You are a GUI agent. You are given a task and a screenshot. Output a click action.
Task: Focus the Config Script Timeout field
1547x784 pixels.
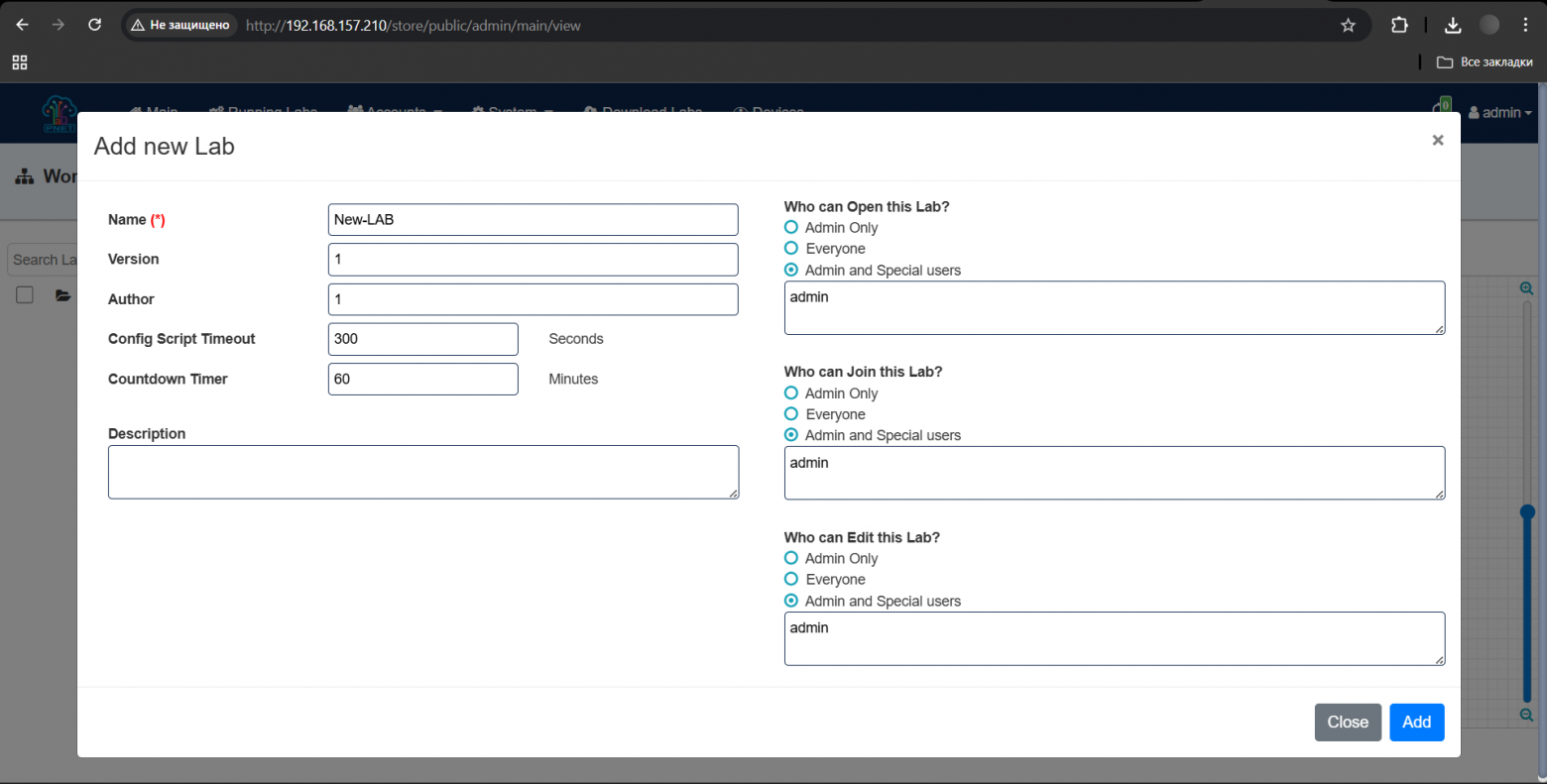423,339
